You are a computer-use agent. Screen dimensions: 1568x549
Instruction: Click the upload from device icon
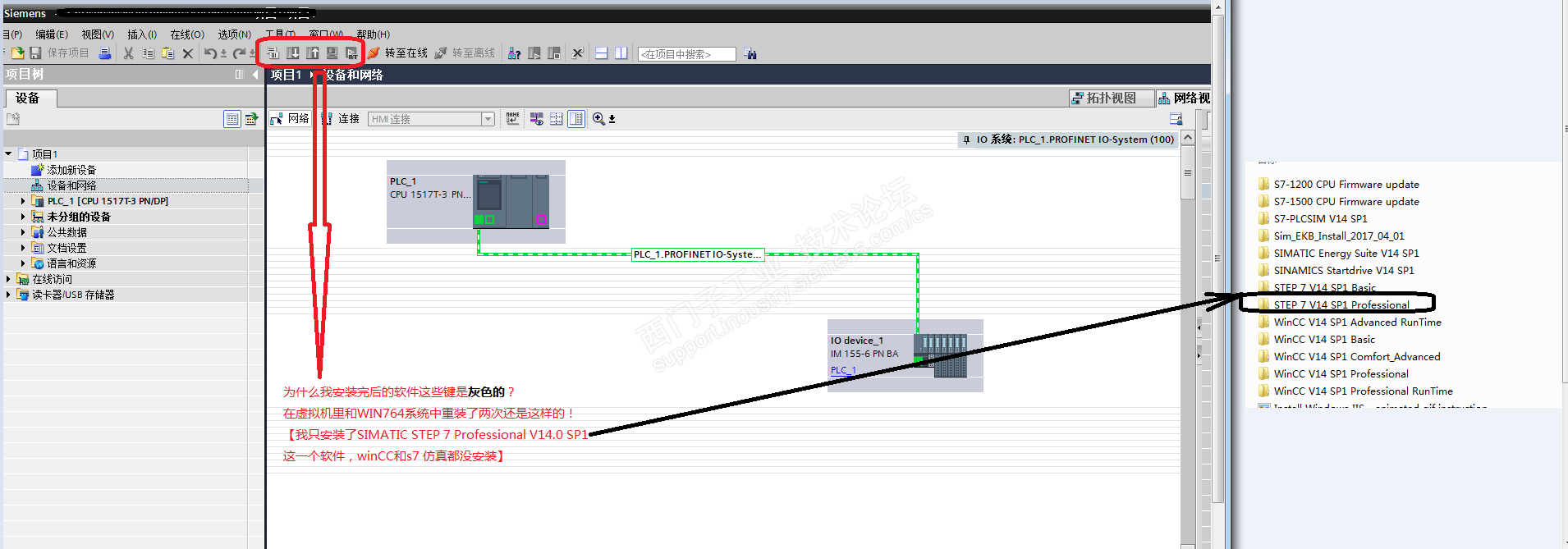coord(313,53)
